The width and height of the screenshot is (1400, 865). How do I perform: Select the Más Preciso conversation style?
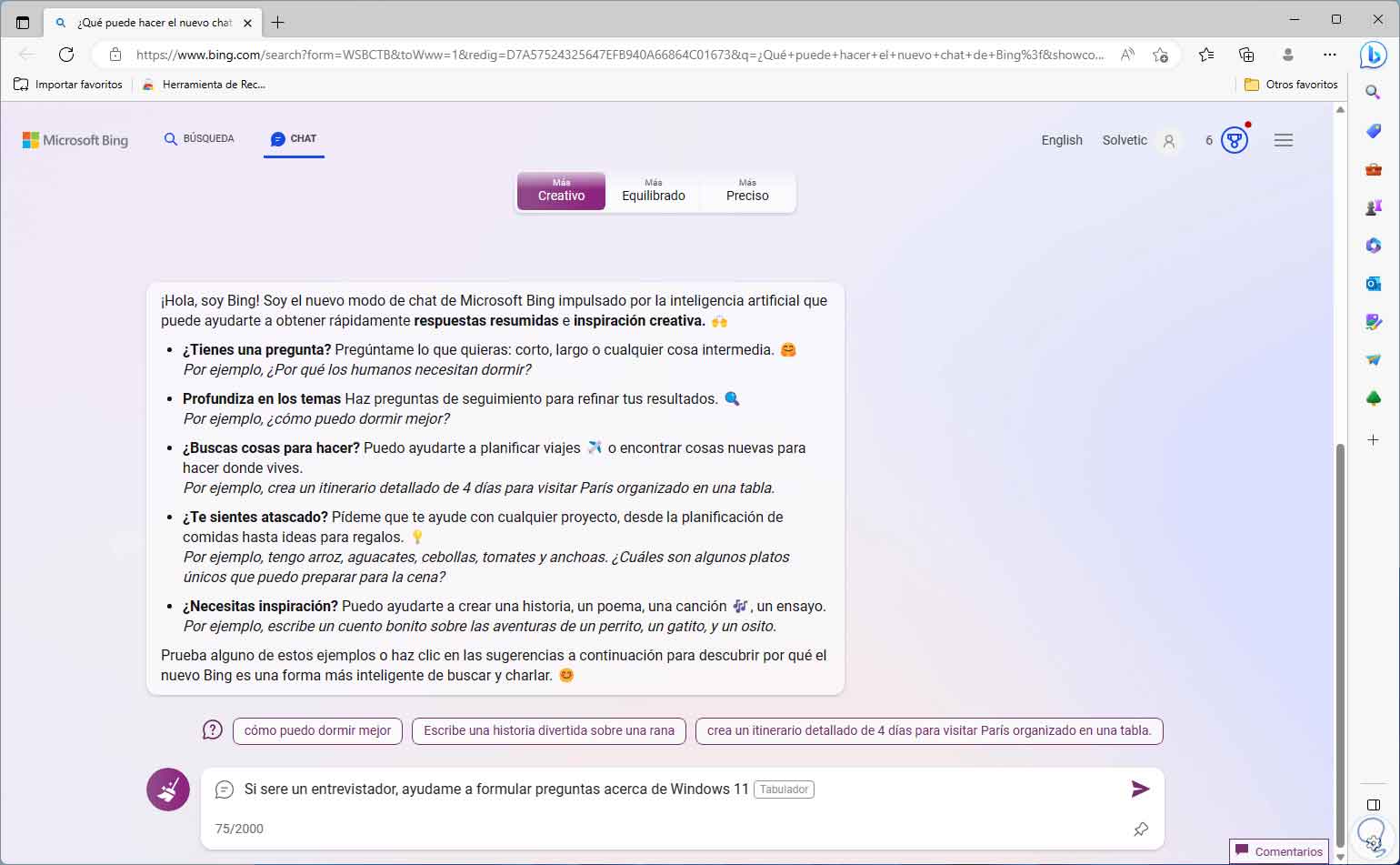coord(747,191)
